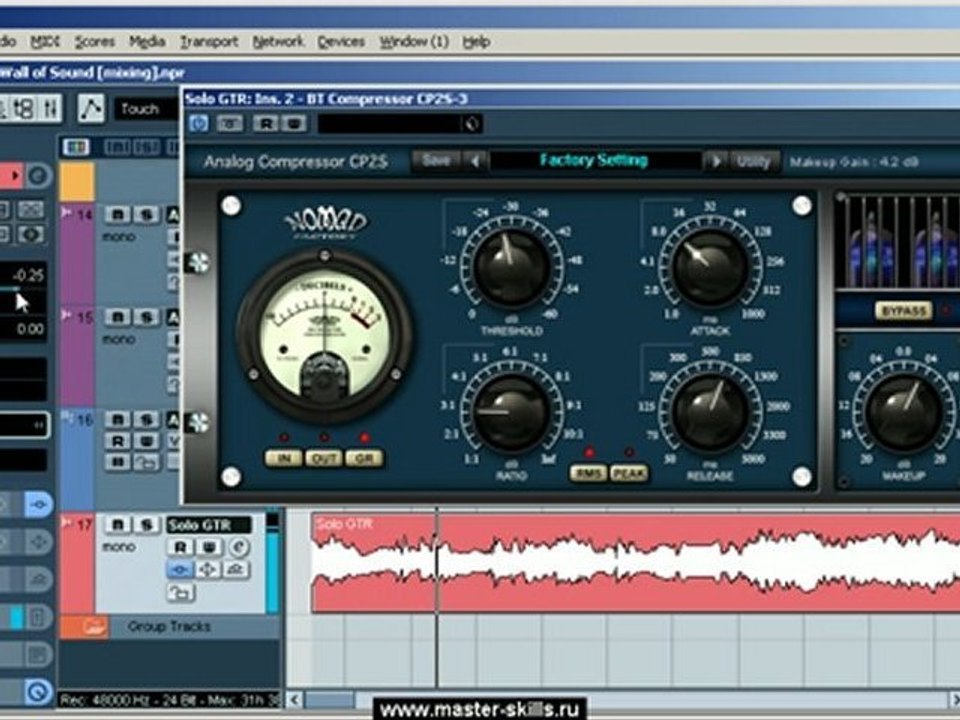Click the automation curve icon beside Touch
The image size is (960, 720).
91,109
